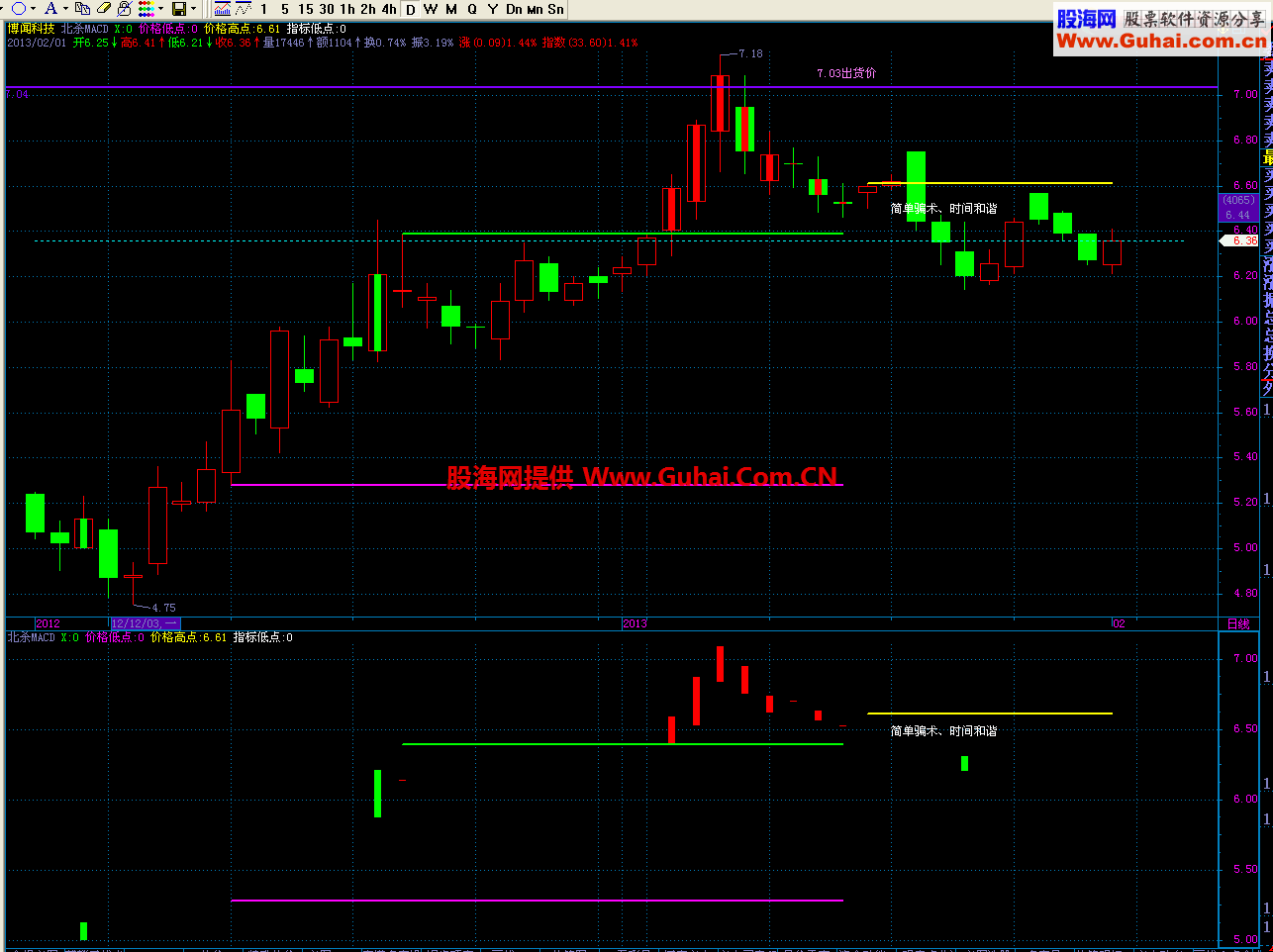Select the text annotation tool A
This screenshot has width=1273, height=952.
tap(50, 9)
